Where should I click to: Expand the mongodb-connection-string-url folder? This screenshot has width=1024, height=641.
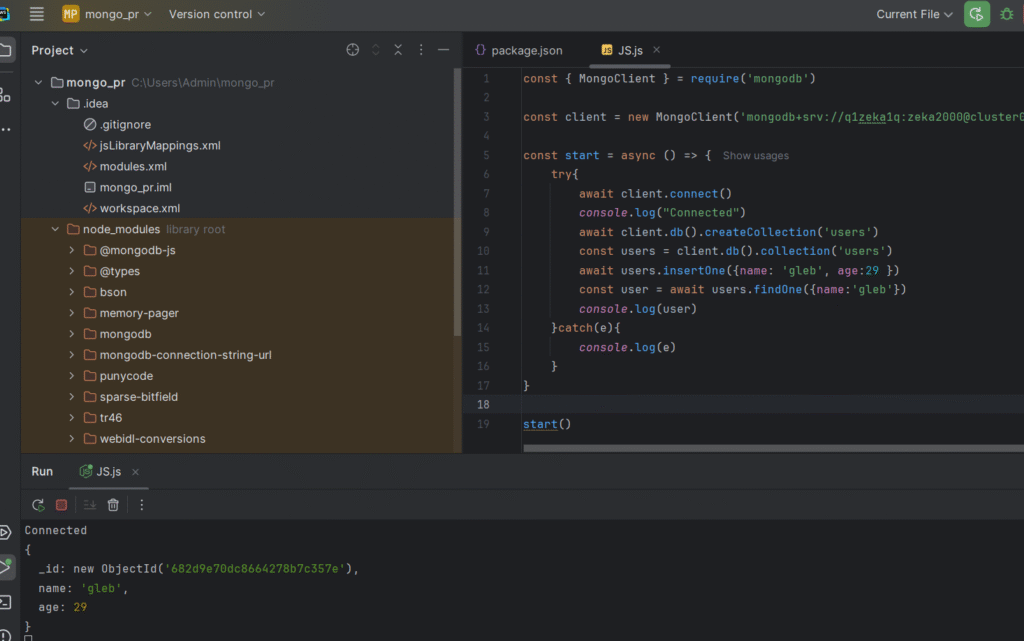[72, 354]
